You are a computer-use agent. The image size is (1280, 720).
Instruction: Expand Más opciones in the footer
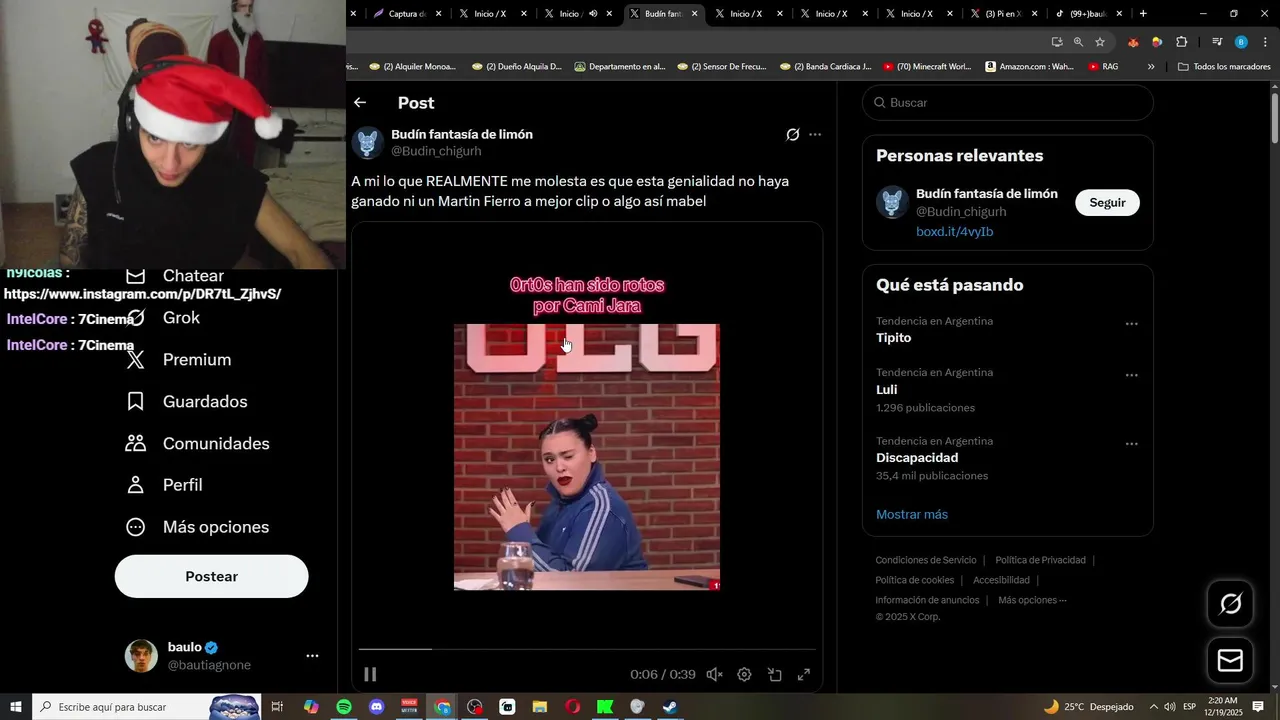point(1032,600)
